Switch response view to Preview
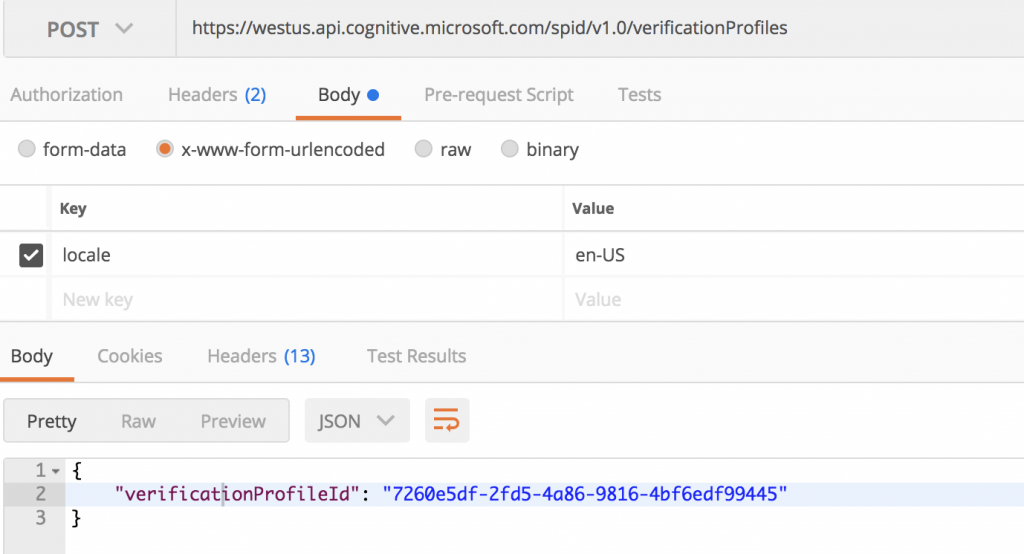Image resolution: width=1024 pixels, height=554 pixels. [x=233, y=421]
